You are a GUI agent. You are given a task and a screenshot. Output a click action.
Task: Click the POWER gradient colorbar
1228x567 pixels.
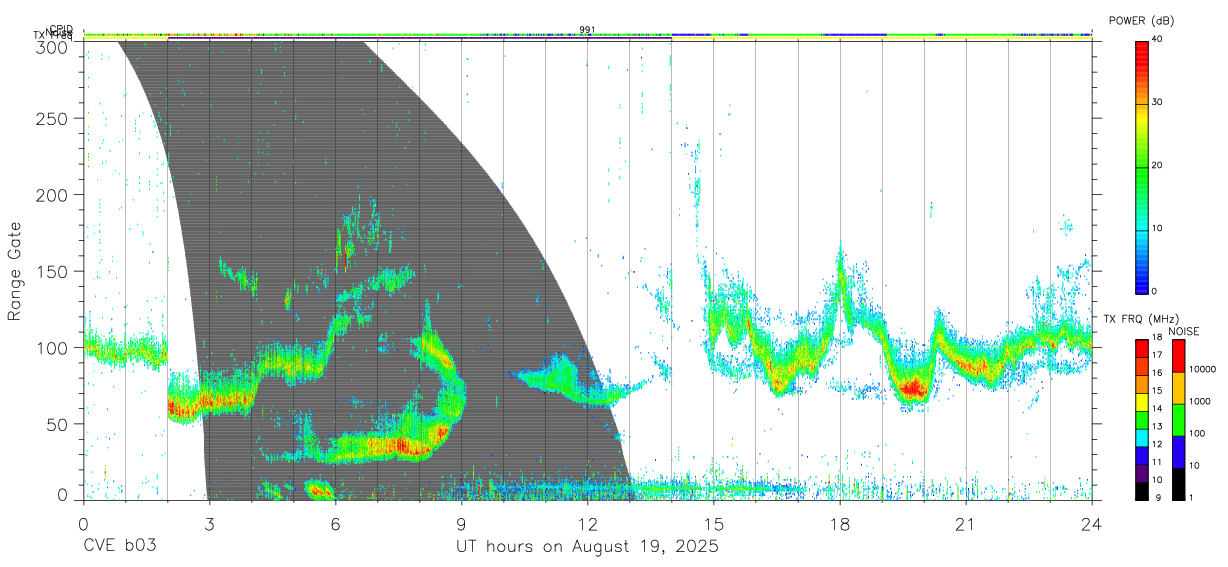pyautogui.click(x=1141, y=166)
